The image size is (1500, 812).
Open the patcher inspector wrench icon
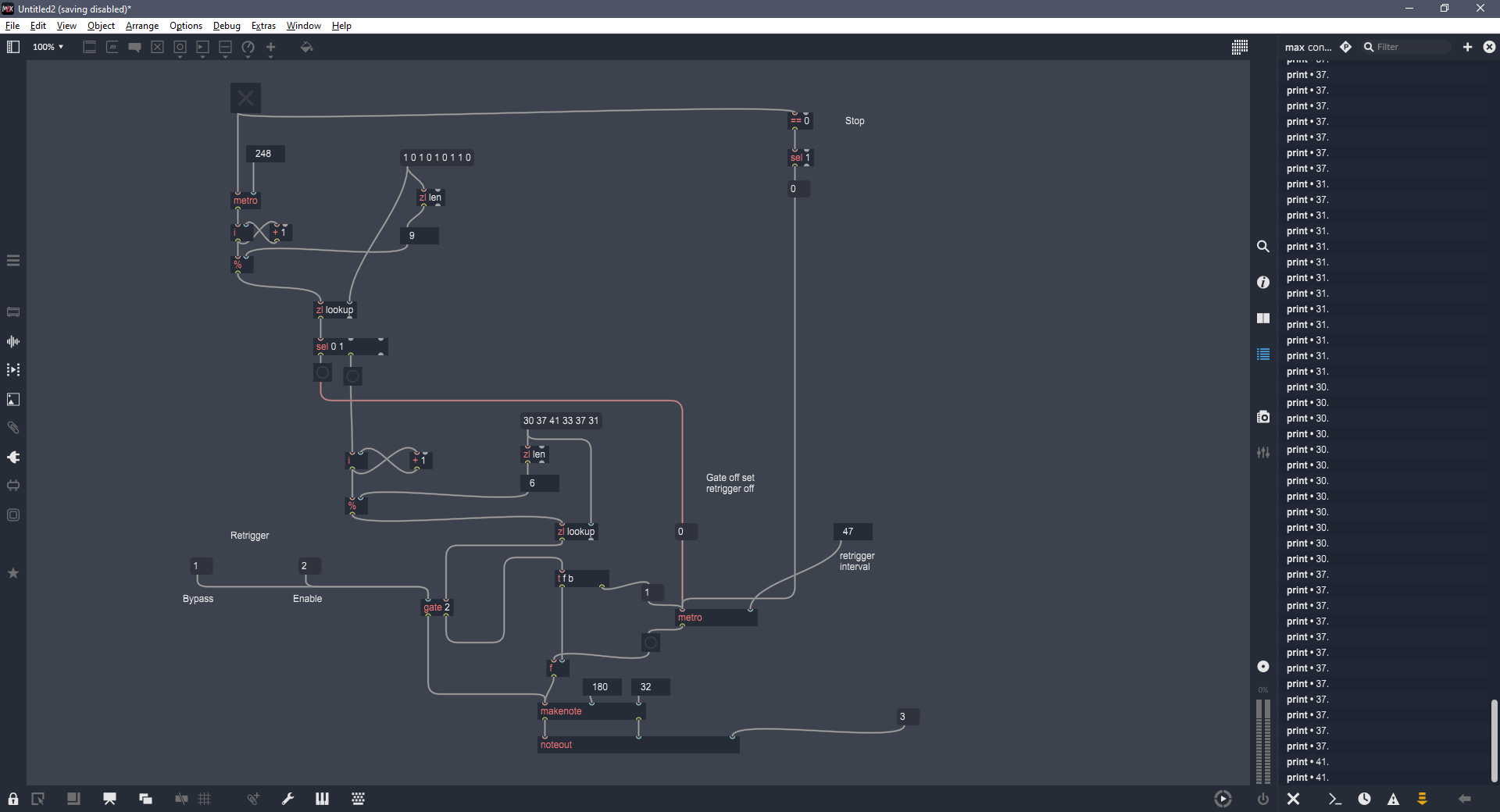(287, 799)
